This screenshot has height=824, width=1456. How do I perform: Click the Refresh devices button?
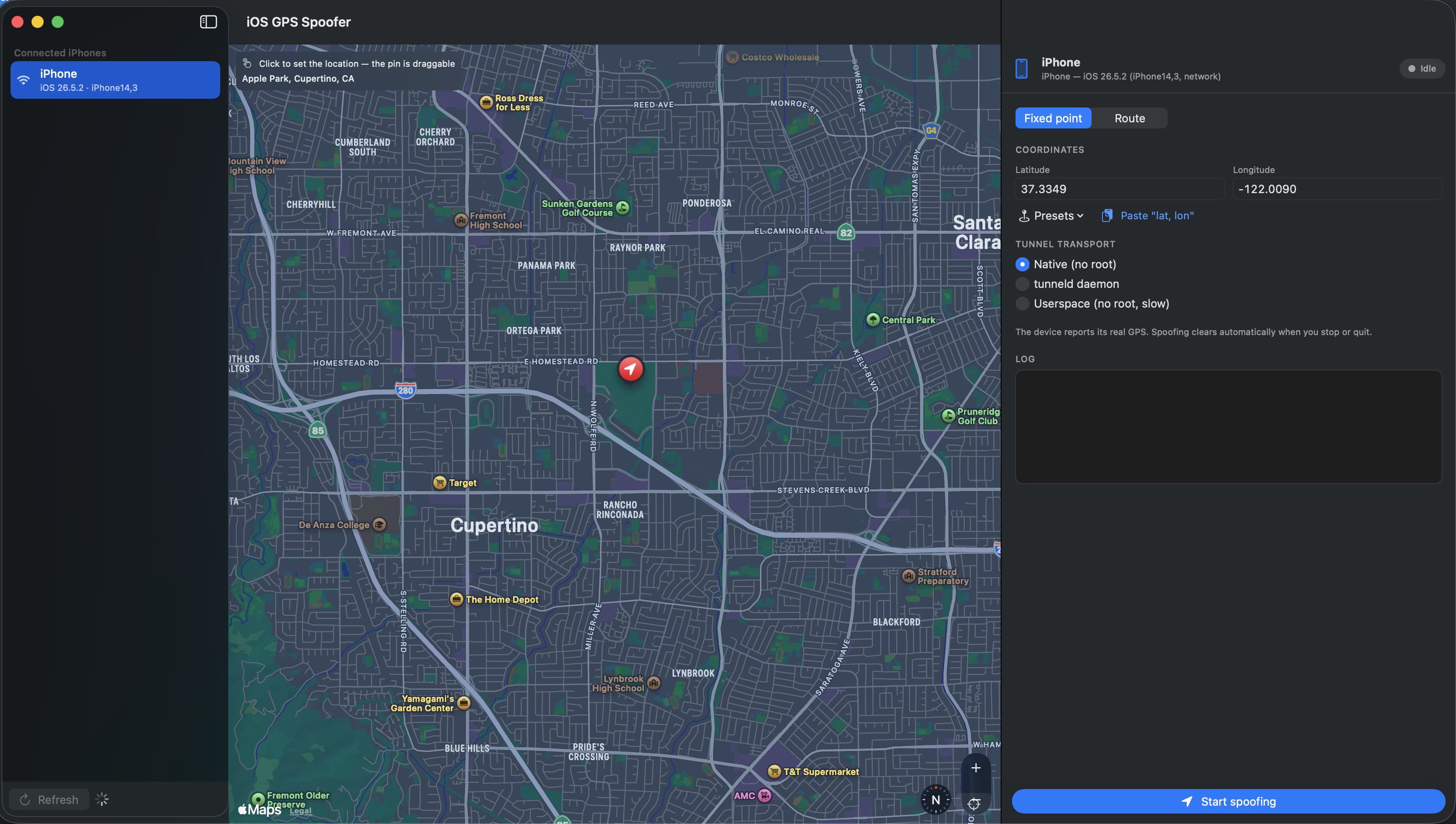point(49,800)
